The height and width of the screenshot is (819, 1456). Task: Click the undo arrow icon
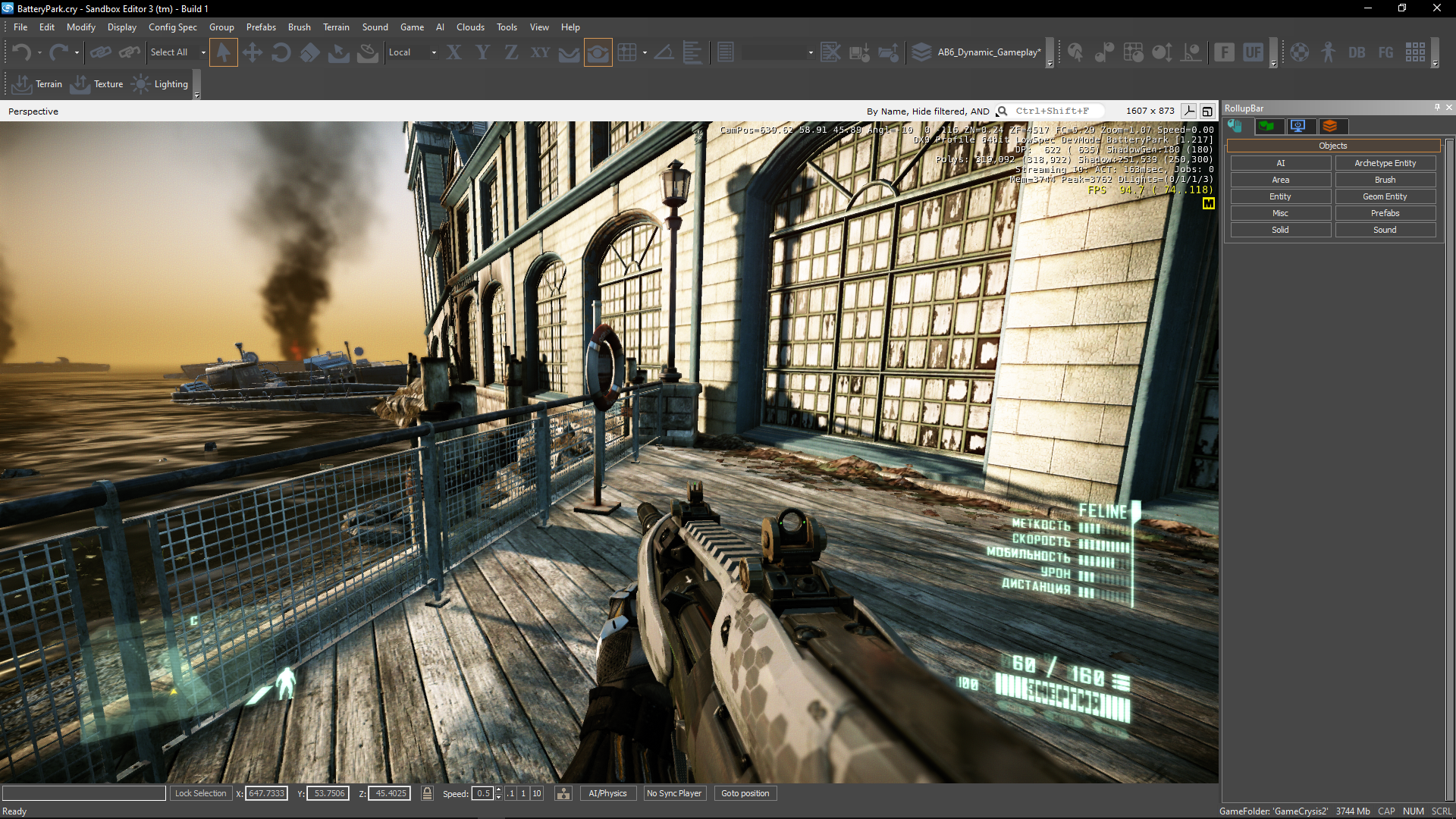(21, 52)
